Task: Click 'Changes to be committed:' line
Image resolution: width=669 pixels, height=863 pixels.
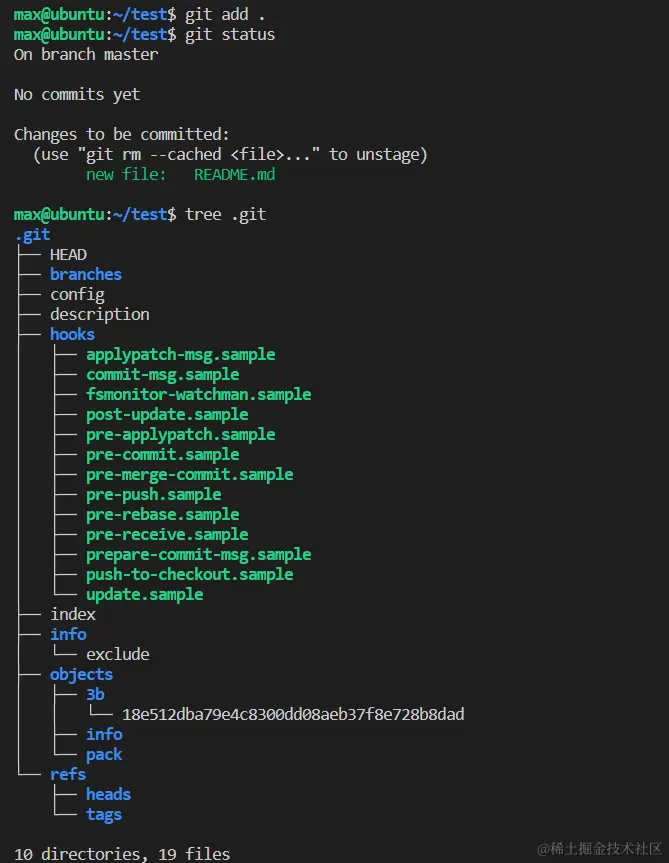Action: (x=122, y=134)
